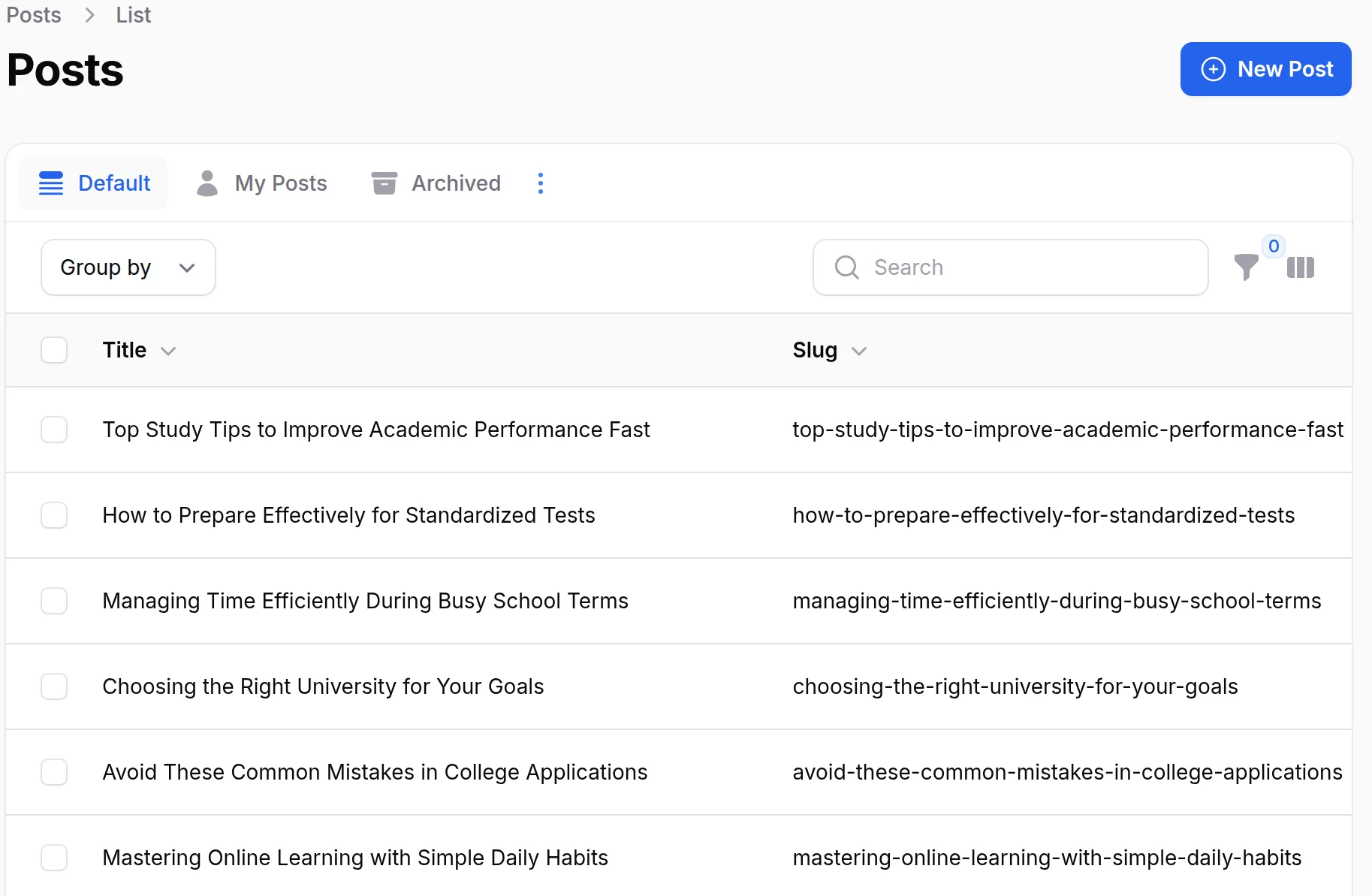Click slug how-to-prepare-effectively-for-standardized-tests
The width and height of the screenshot is (1372, 896).
coord(1044,515)
